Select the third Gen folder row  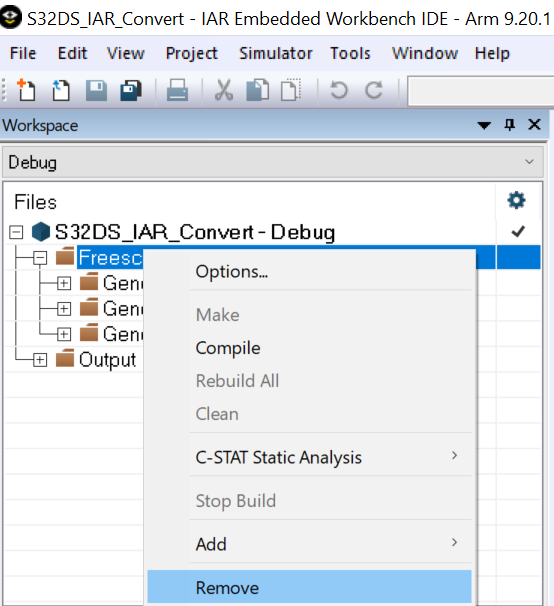(123, 334)
